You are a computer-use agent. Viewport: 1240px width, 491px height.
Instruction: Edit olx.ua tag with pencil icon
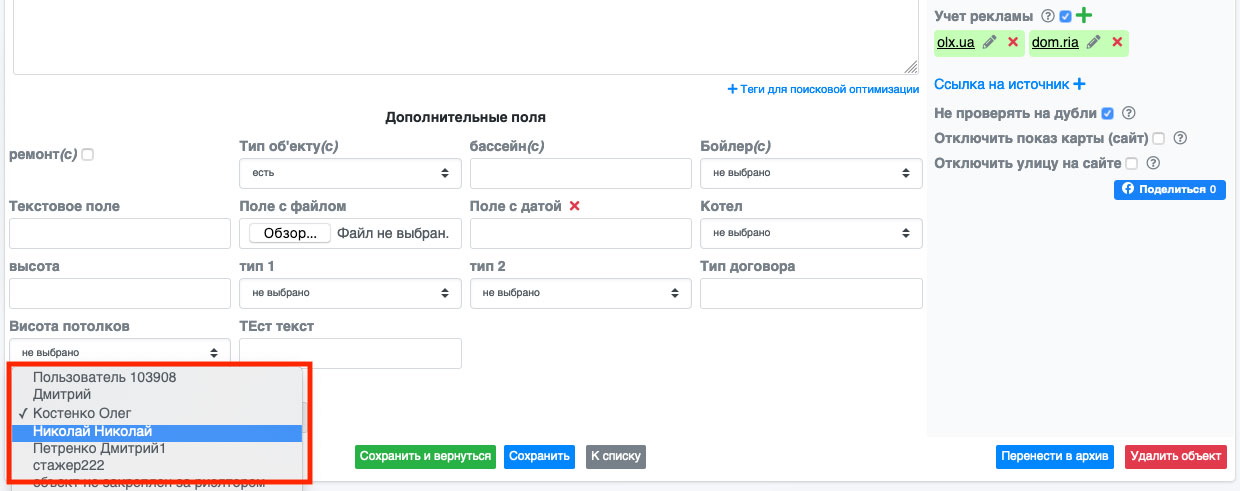pos(990,42)
